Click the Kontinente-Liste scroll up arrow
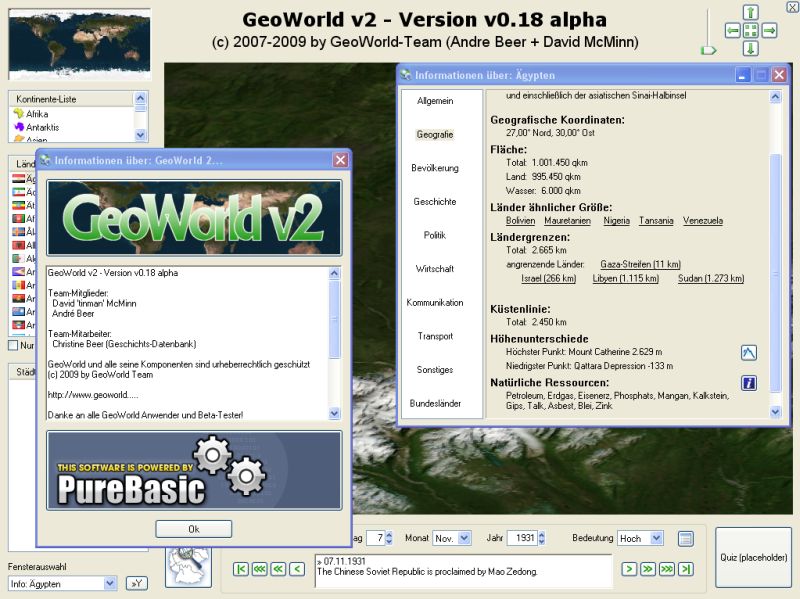The image size is (800, 599). (140, 98)
